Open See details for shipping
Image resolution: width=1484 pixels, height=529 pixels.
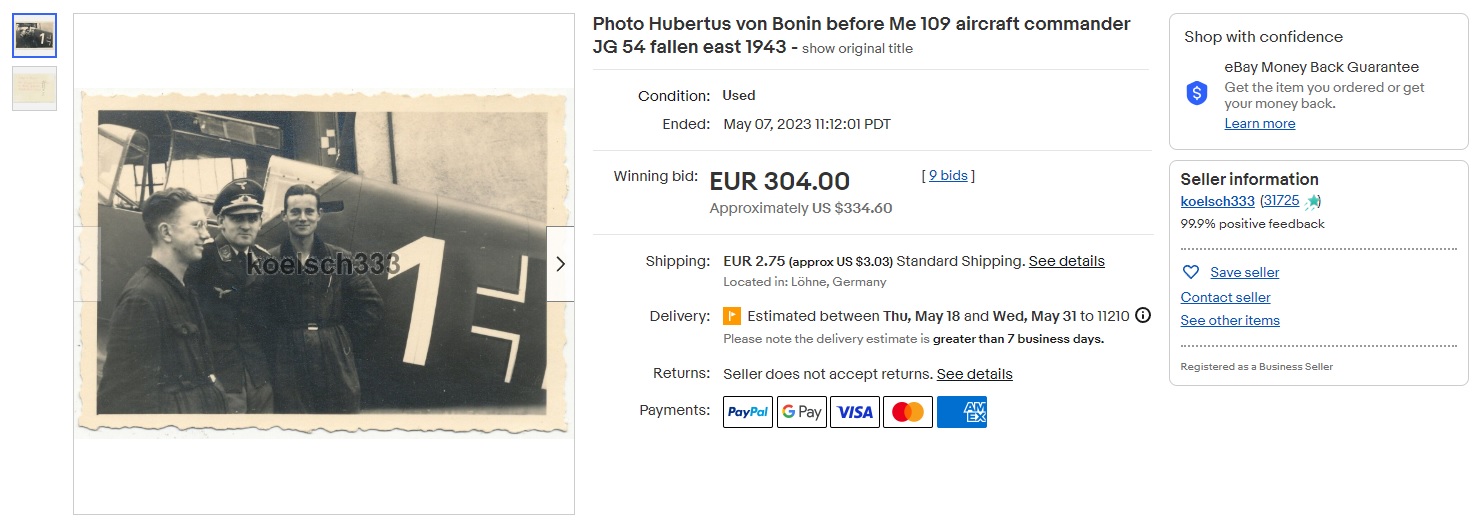(1067, 261)
